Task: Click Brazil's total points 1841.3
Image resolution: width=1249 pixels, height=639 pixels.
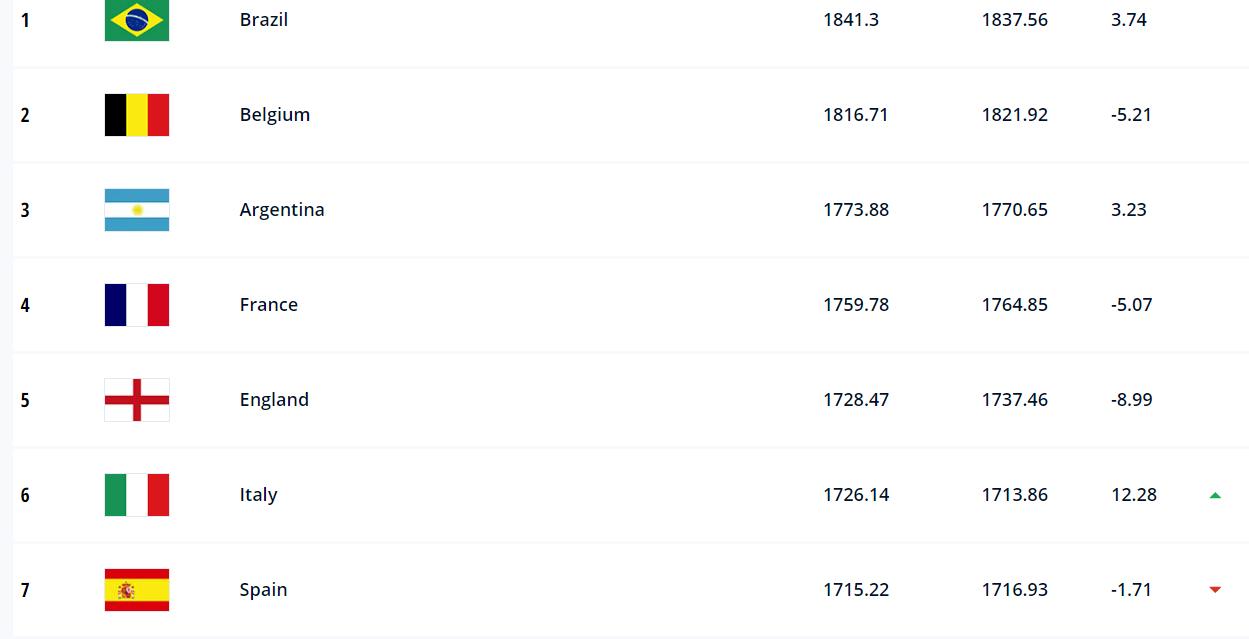Action: 851,20
